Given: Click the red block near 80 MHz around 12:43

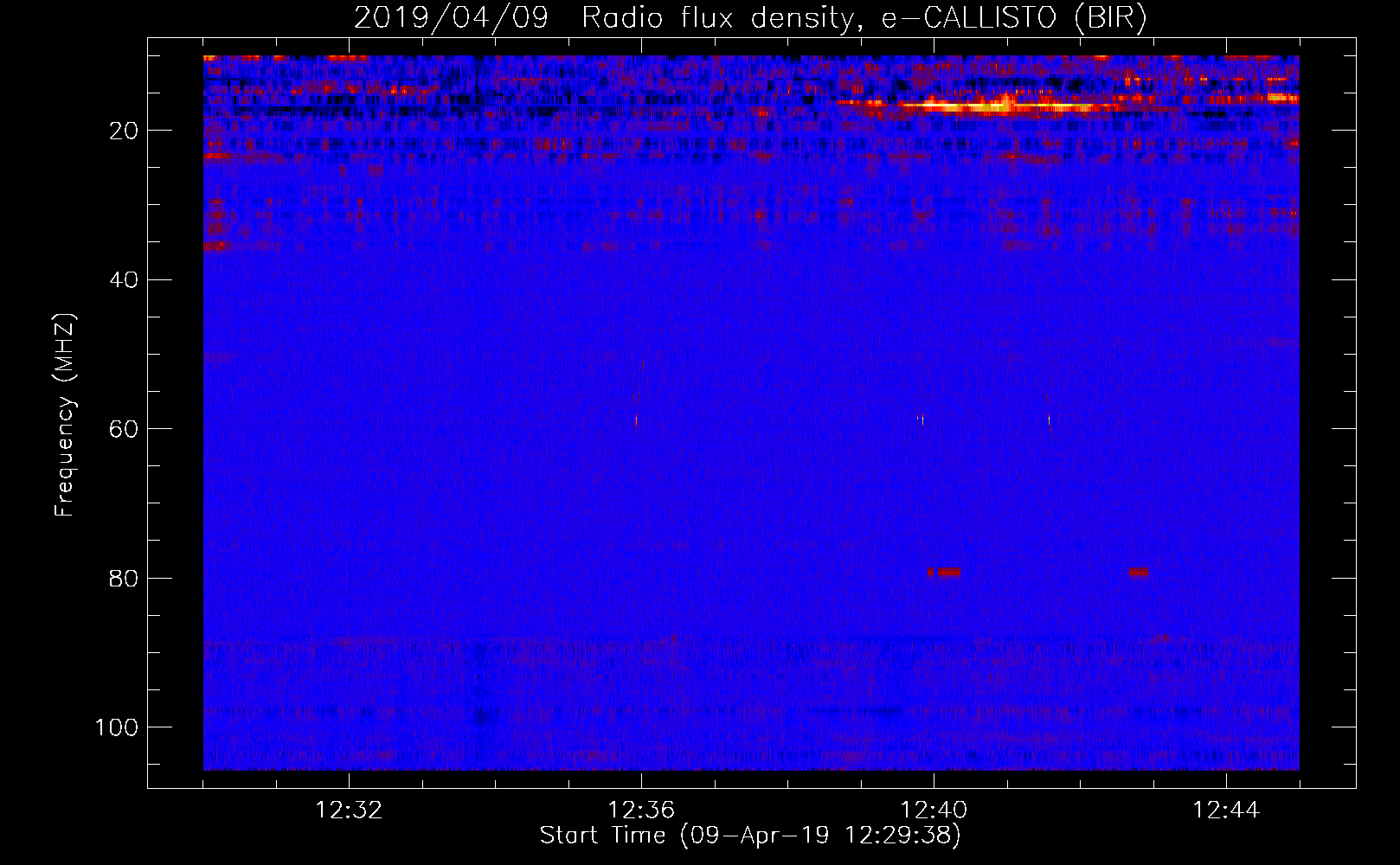Looking at the screenshot, I should click(1139, 572).
